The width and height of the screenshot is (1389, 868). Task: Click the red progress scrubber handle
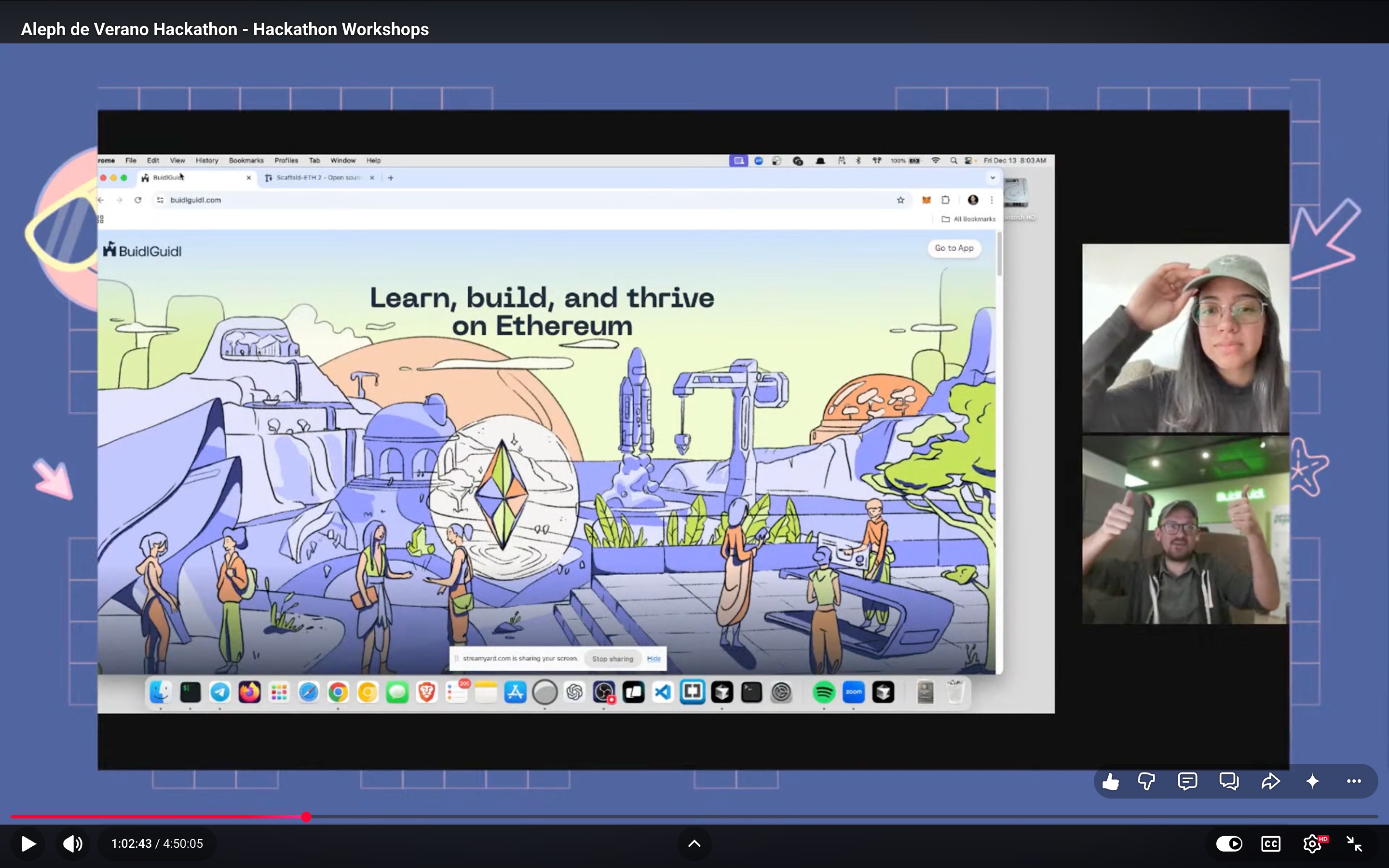307,816
